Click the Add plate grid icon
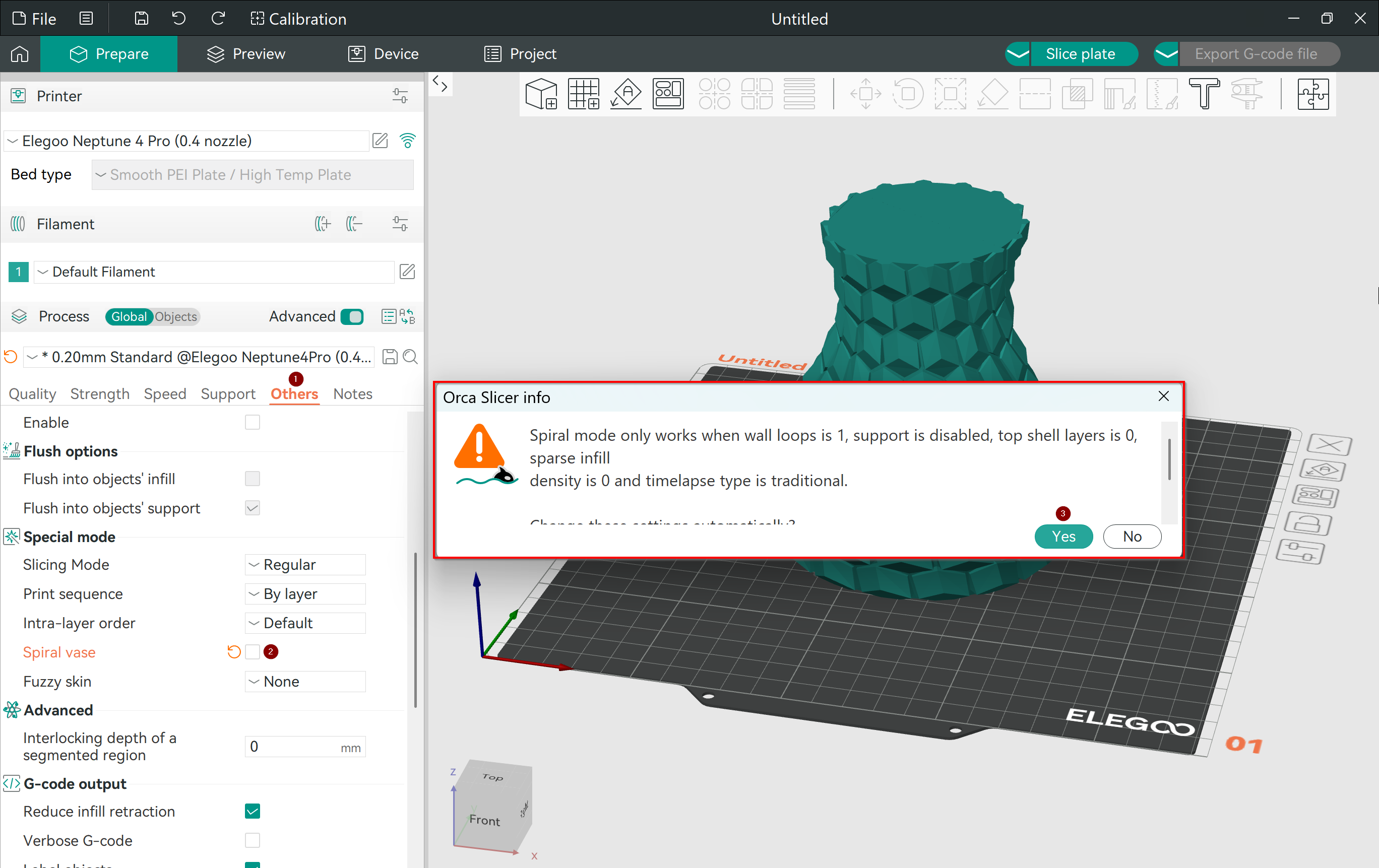The height and width of the screenshot is (868, 1379). [584, 93]
